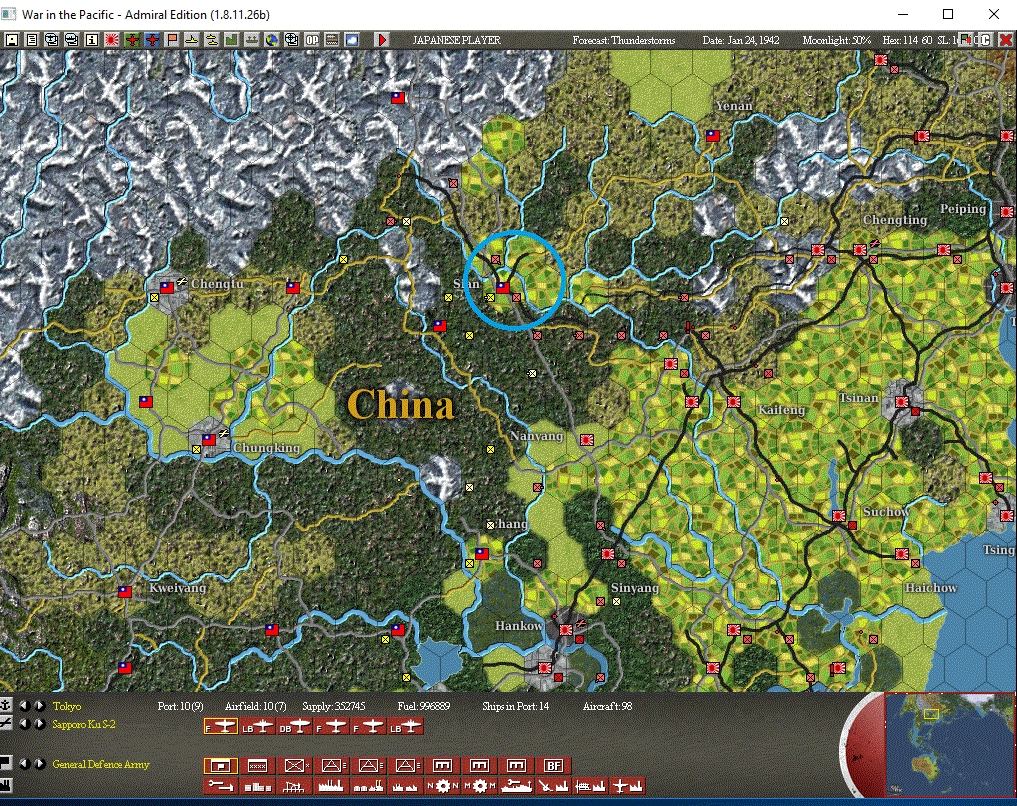
Task: Click the Japanese unit marker at Hankow
Action: pos(566,629)
